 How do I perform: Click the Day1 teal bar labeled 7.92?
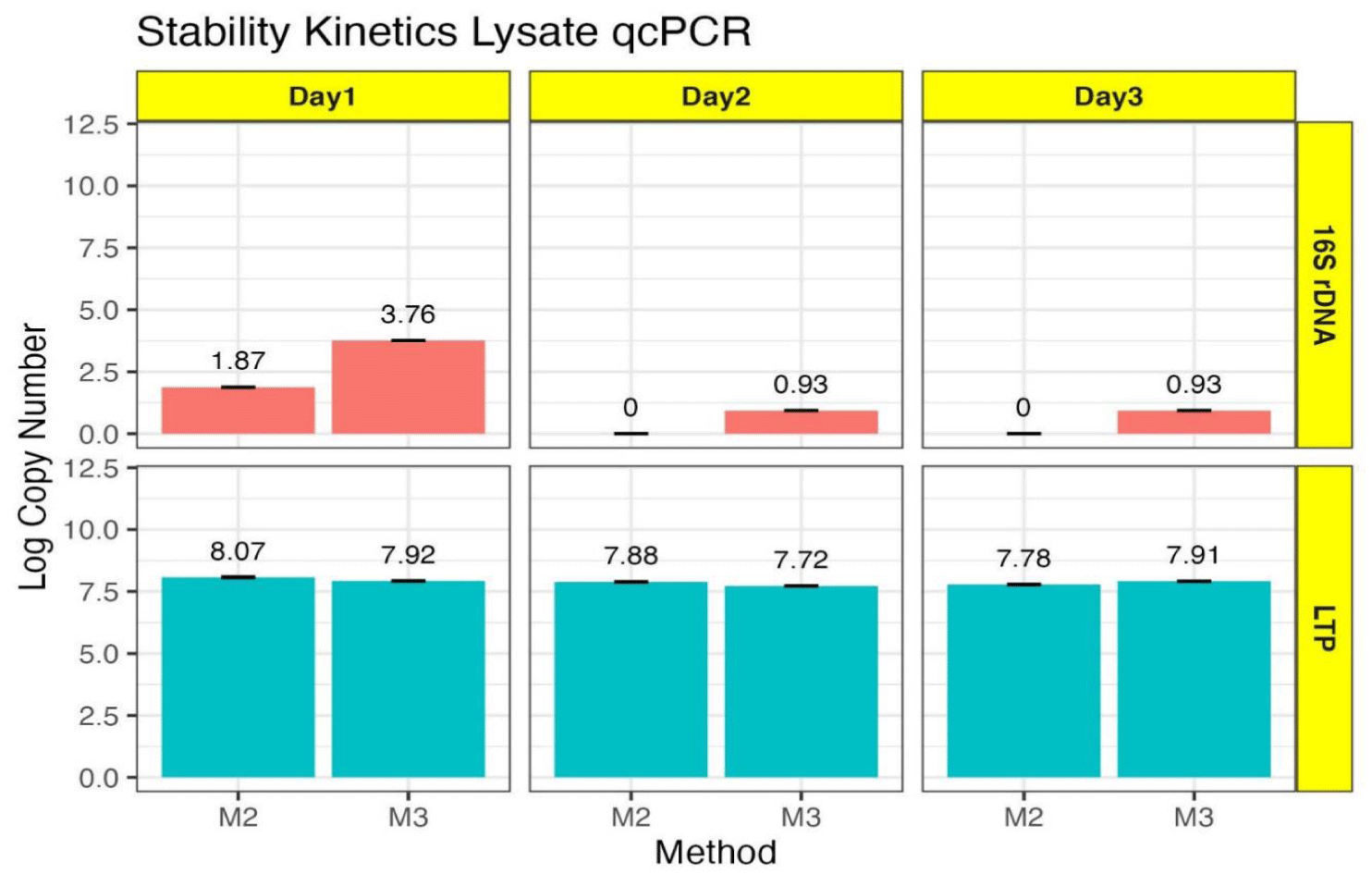coord(408,679)
